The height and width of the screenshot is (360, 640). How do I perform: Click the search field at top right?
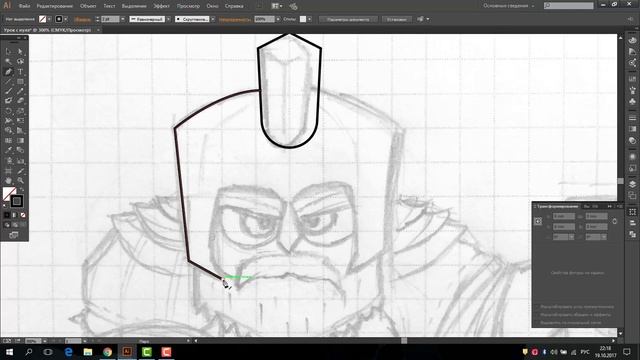[569, 6]
